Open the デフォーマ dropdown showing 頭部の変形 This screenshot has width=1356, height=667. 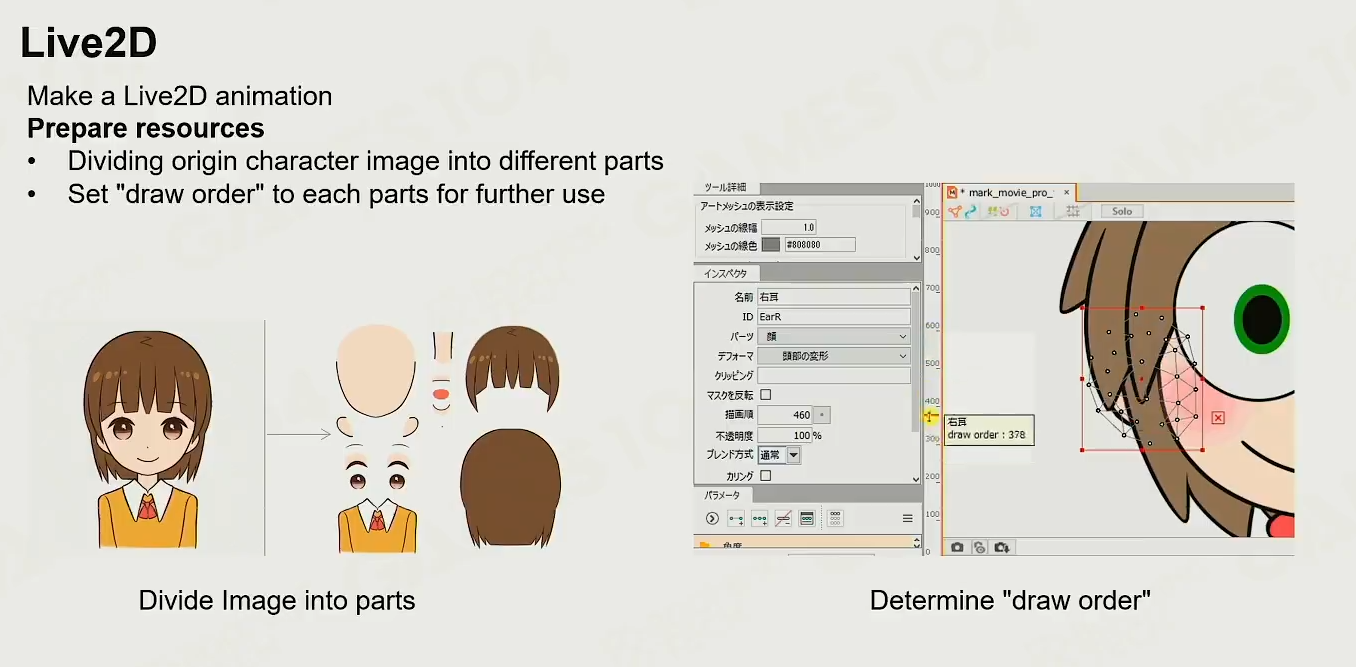point(834,356)
